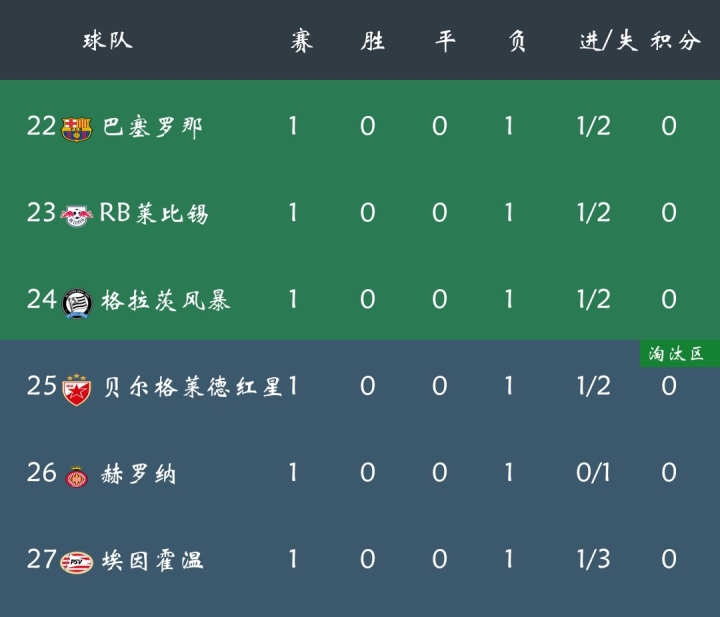This screenshot has height=617, width=720.
Task: Sort by the 积分 points column header
Action: tap(676, 42)
